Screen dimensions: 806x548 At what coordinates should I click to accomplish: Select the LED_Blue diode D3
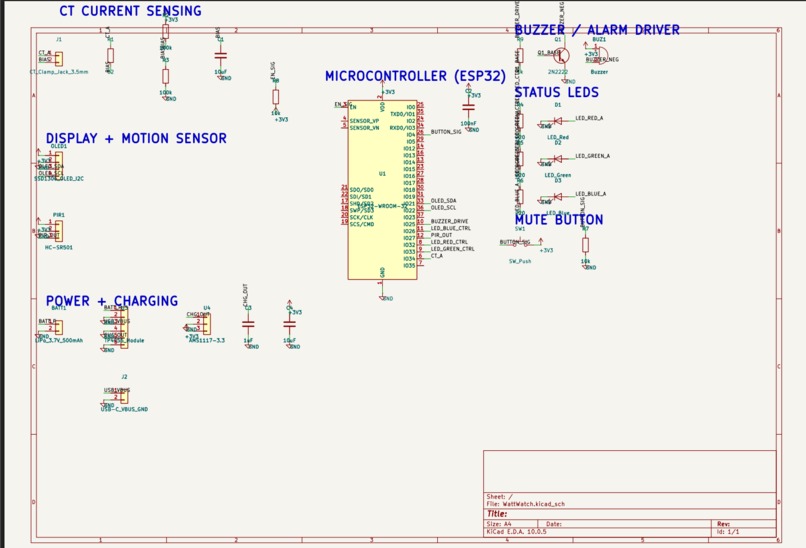557,197
